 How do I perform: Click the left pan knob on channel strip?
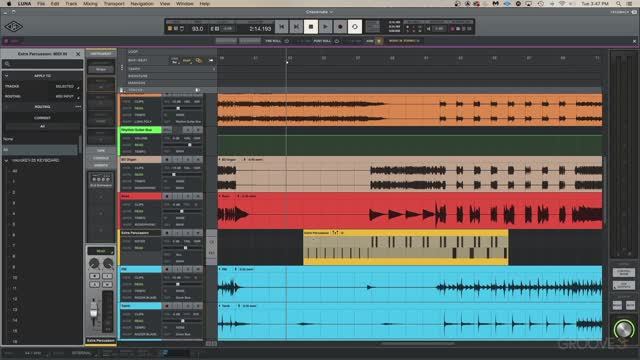94,264
